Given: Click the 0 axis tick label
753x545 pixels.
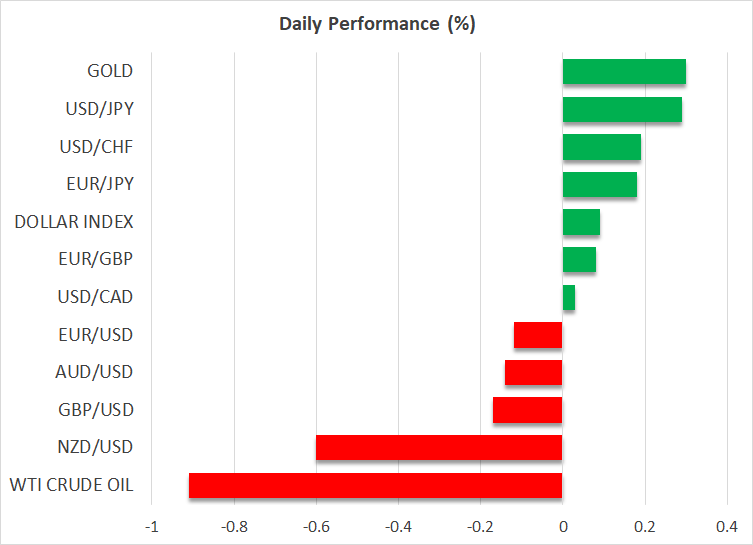Looking at the screenshot, I should click(x=563, y=526).
